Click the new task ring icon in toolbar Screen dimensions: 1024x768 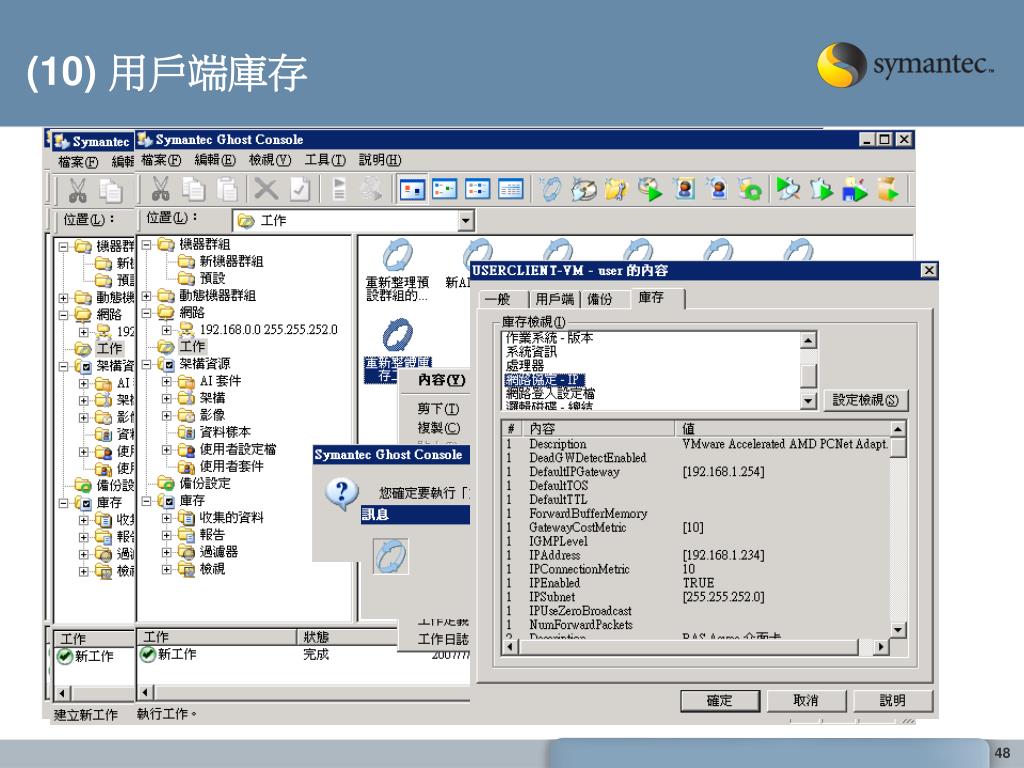[x=551, y=189]
